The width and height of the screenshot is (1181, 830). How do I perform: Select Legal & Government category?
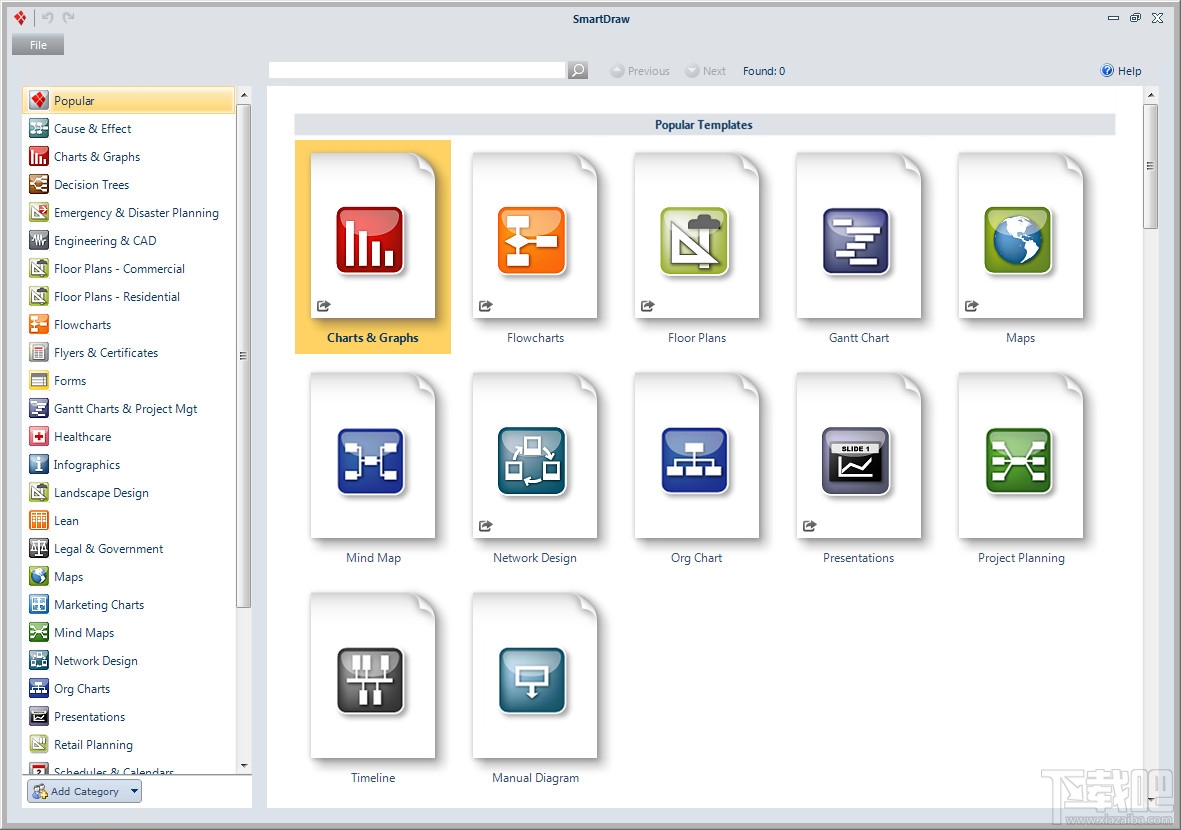tap(129, 548)
